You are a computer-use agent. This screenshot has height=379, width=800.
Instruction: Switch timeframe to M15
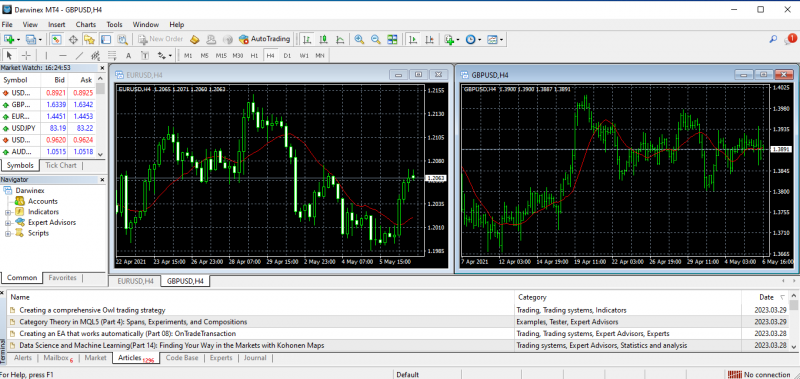[x=221, y=55]
